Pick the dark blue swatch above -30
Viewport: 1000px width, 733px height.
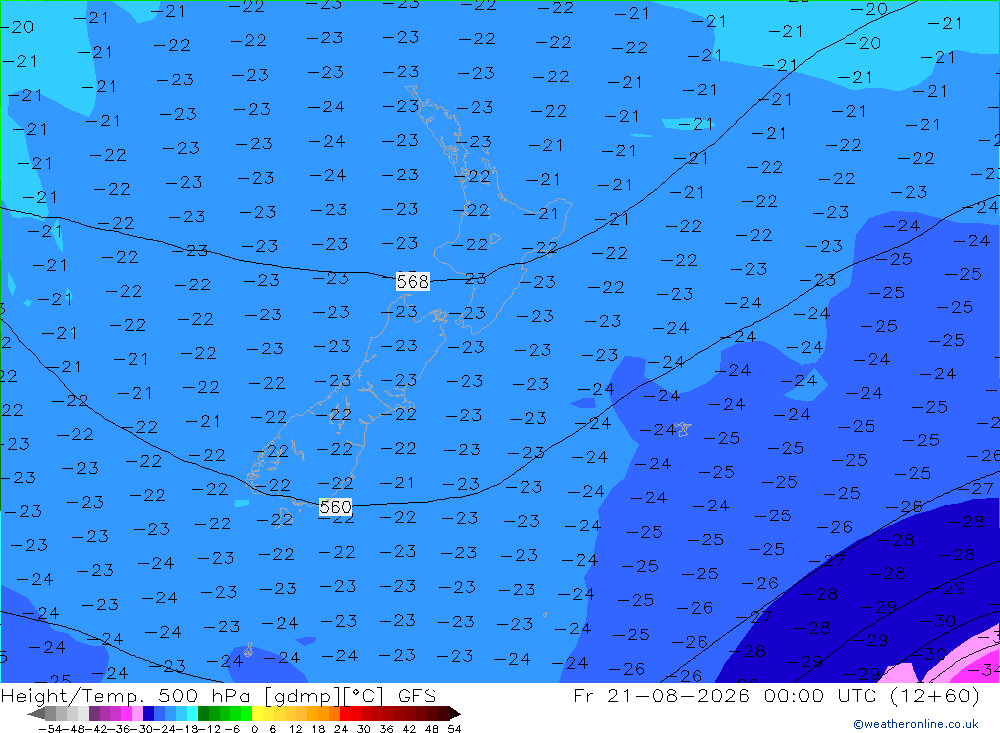click(148, 714)
